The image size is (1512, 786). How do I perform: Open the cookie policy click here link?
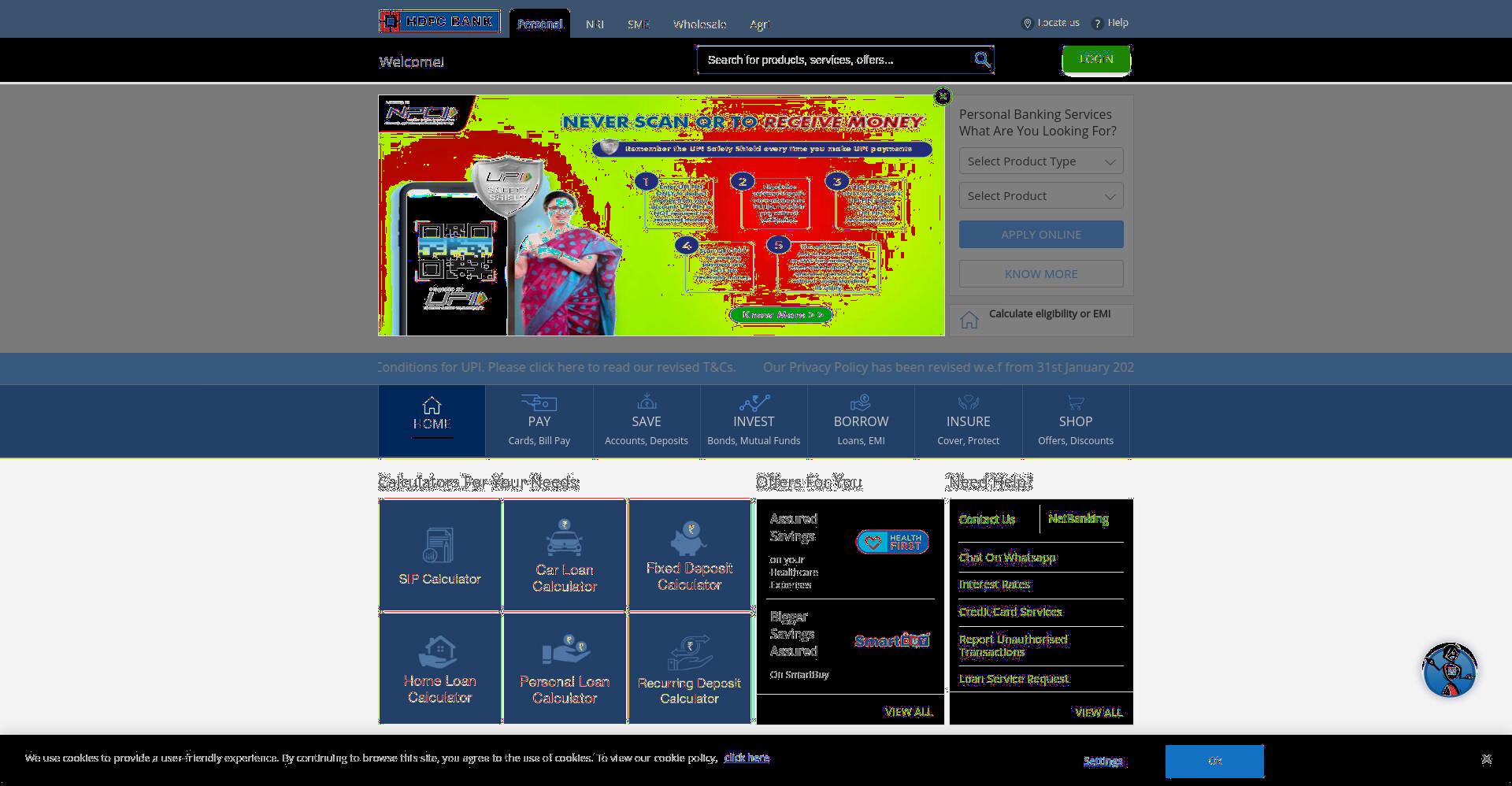pyautogui.click(x=747, y=758)
